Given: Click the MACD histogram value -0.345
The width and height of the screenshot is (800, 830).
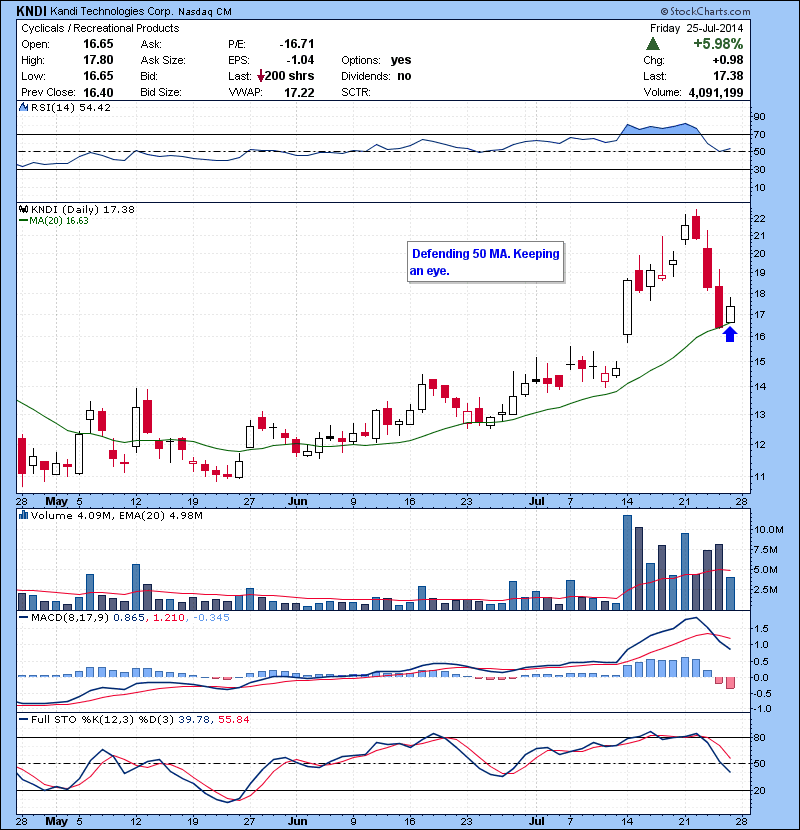Looking at the screenshot, I should pyautogui.click(x=211, y=617).
